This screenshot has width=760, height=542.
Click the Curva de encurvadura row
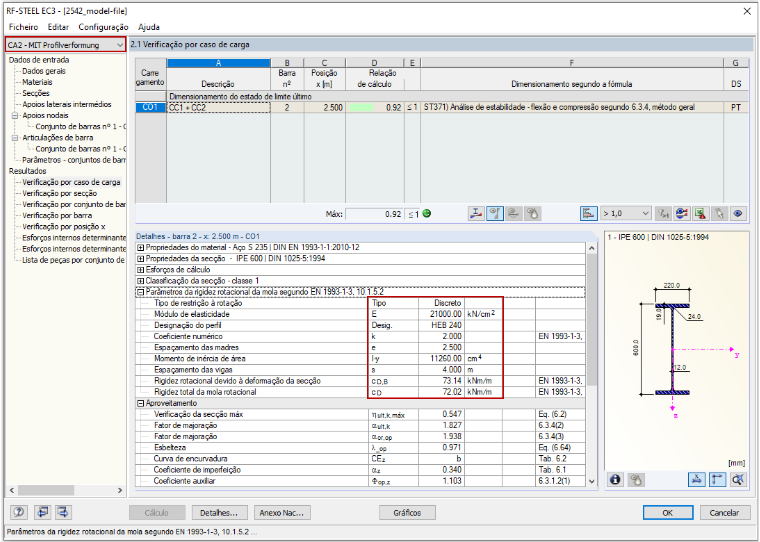pyautogui.click(x=360, y=459)
